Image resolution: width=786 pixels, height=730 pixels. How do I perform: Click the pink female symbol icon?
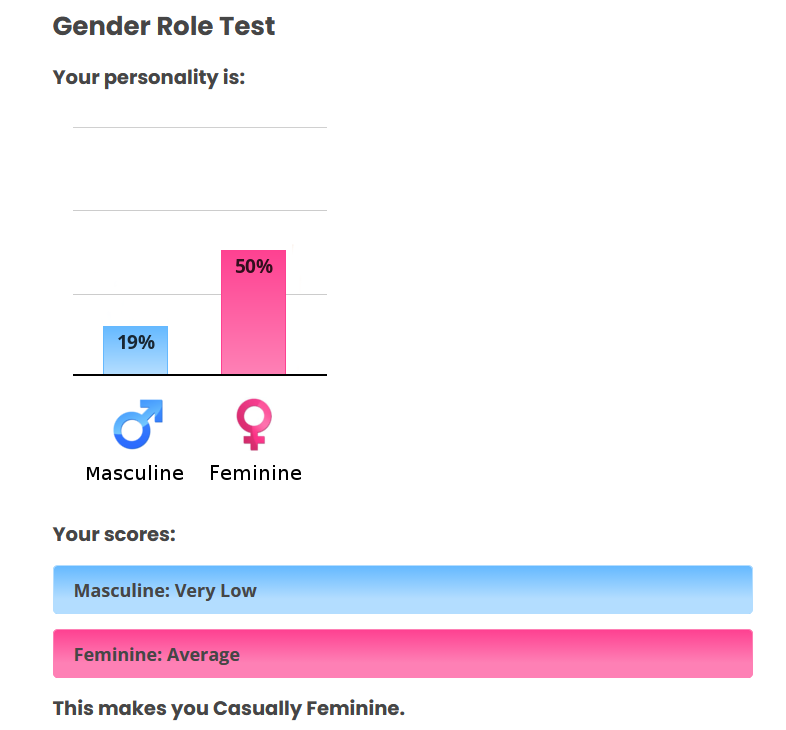pos(254,424)
